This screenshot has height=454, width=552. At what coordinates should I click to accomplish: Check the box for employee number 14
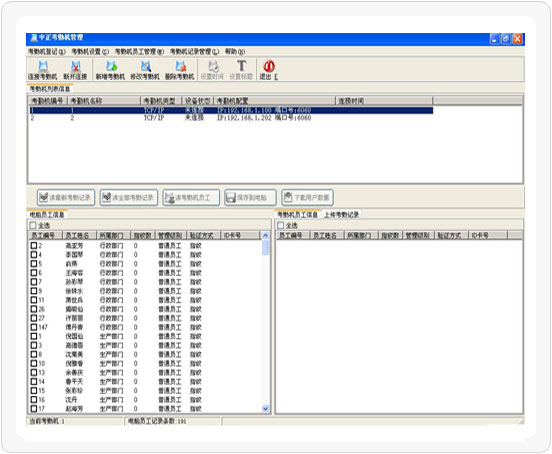click(x=34, y=382)
